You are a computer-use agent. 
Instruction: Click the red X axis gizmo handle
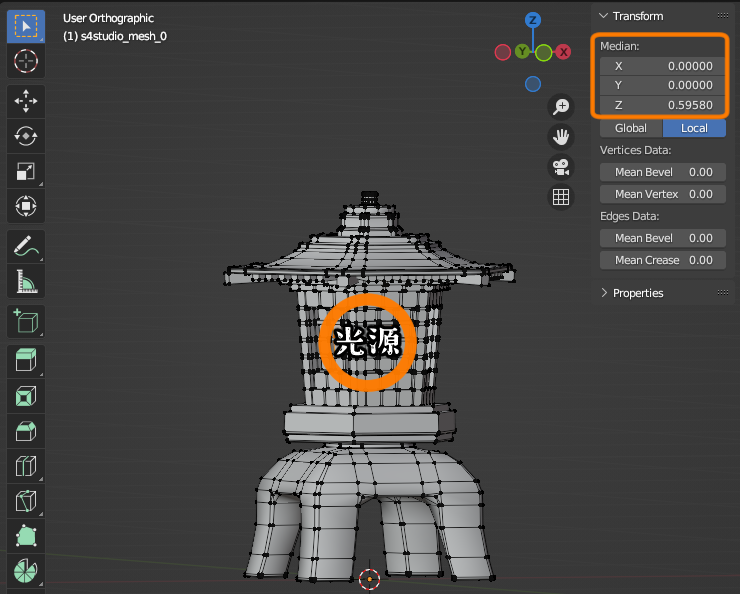[563, 52]
